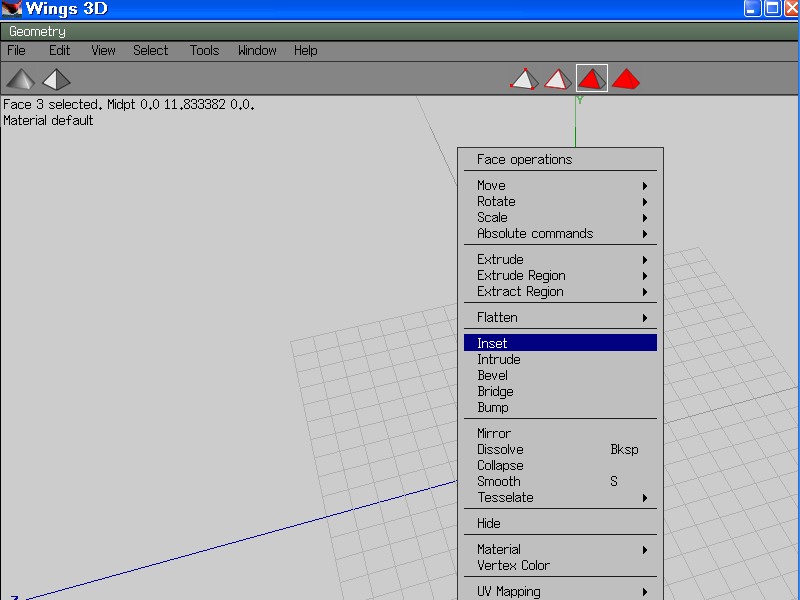The image size is (800, 600).
Task: Choose Bridge in Face operations
Action: click(560, 392)
